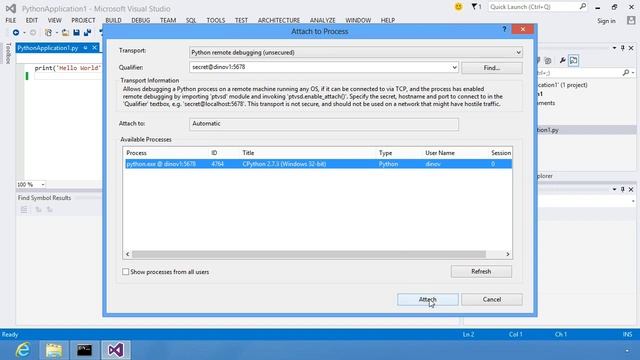The image size is (640, 360).
Task: Click the Attach to read-only Automatic field
Action: [324, 124]
